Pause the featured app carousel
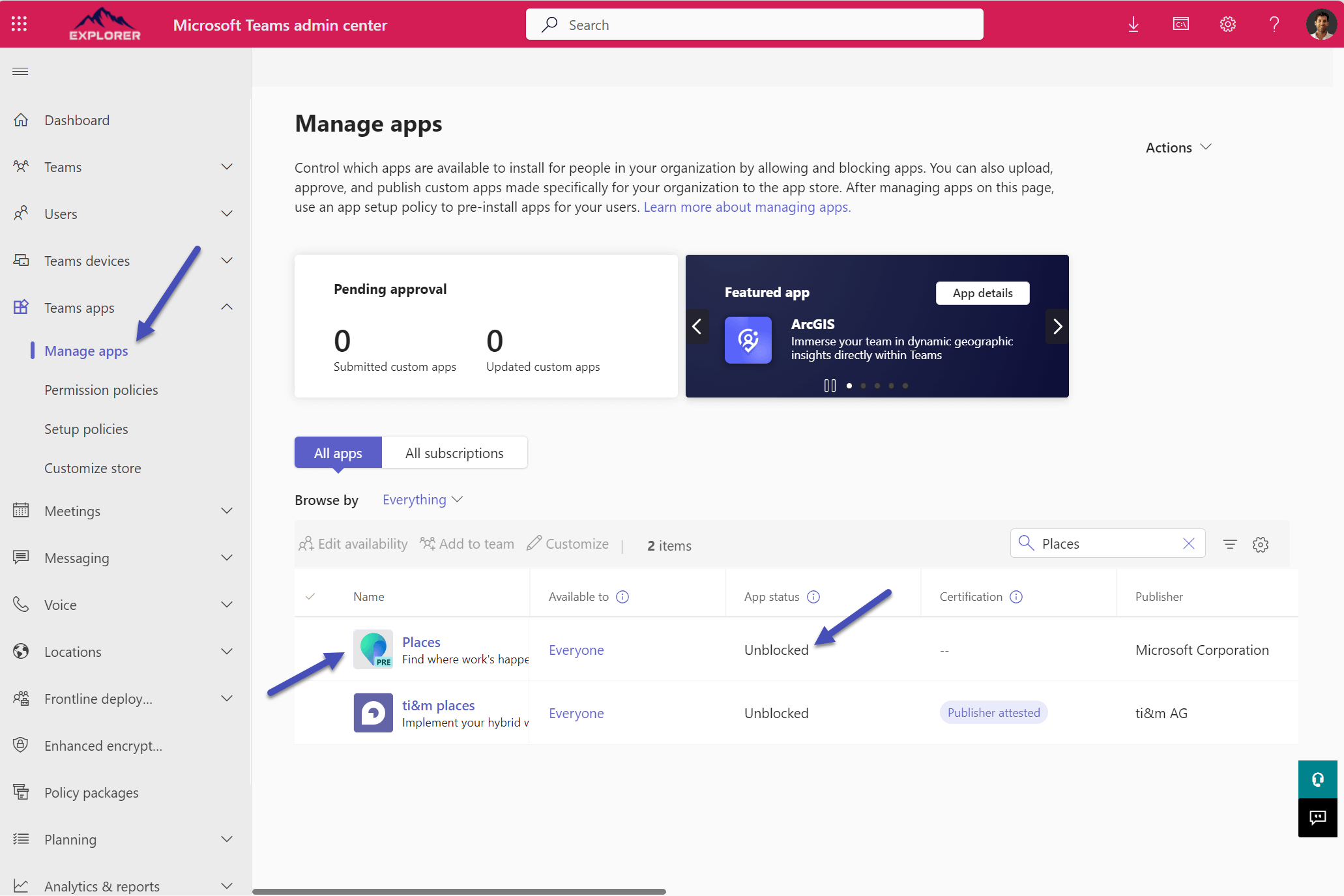The height and width of the screenshot is (896, 1344). [x=829, y=386]
